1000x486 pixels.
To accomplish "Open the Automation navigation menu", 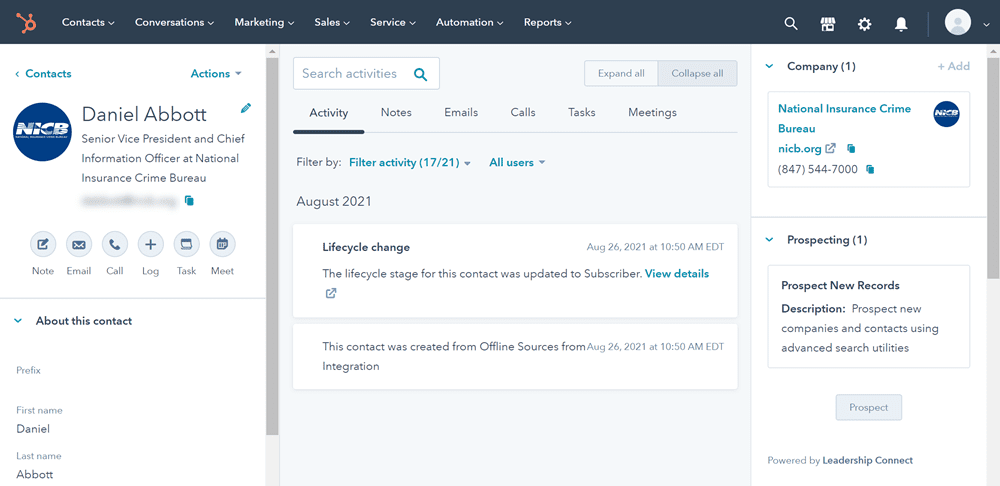I will point(469,22).
